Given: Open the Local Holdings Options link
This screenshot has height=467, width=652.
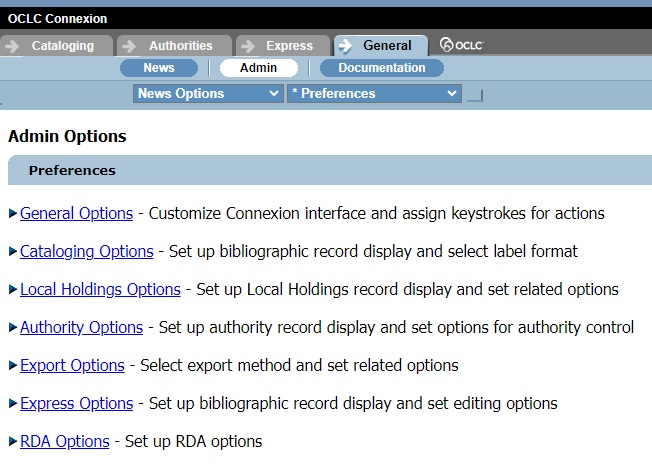Looking at the screenshot, I should pos(100,289).
